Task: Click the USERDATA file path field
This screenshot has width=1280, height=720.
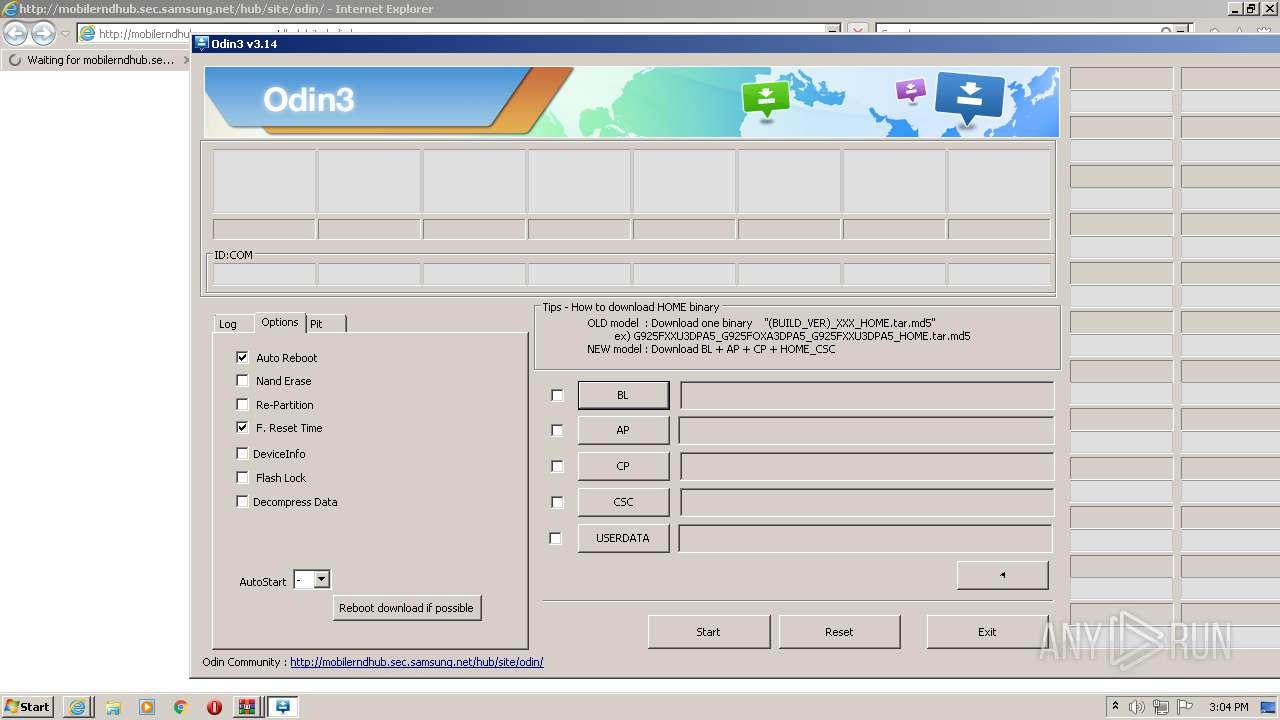Action: click(x=866, y=538)
